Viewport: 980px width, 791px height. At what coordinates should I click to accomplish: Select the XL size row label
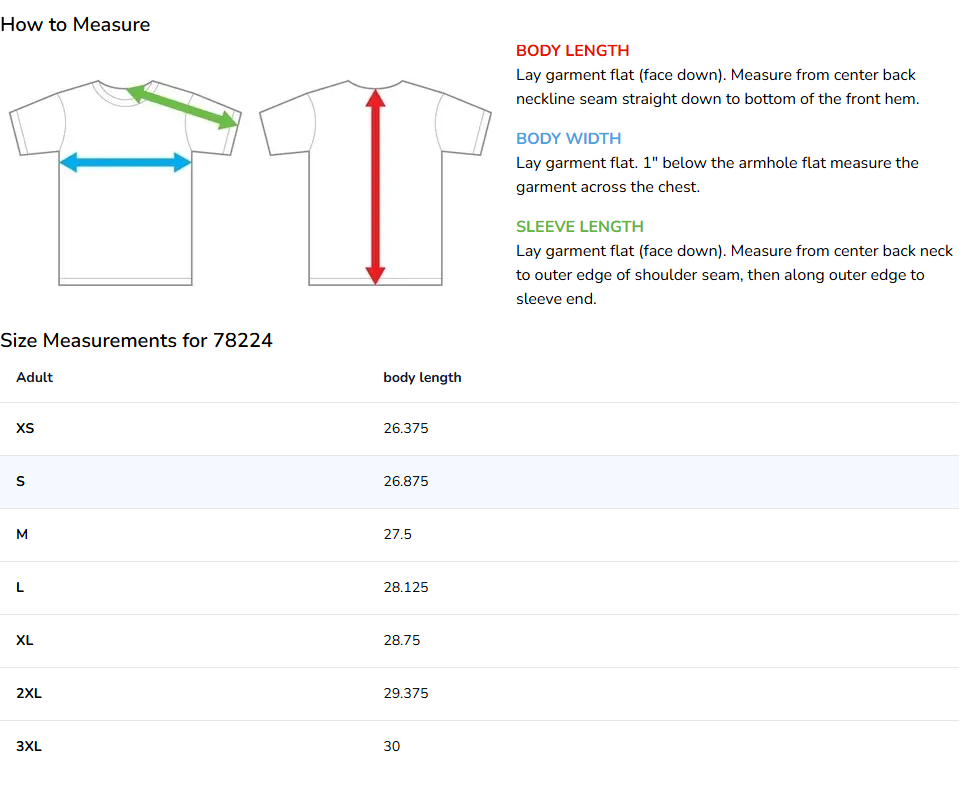click(x=25, y=640)
